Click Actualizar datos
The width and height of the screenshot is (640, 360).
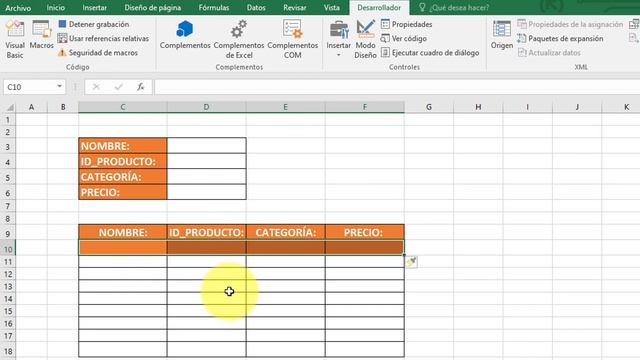549,53
